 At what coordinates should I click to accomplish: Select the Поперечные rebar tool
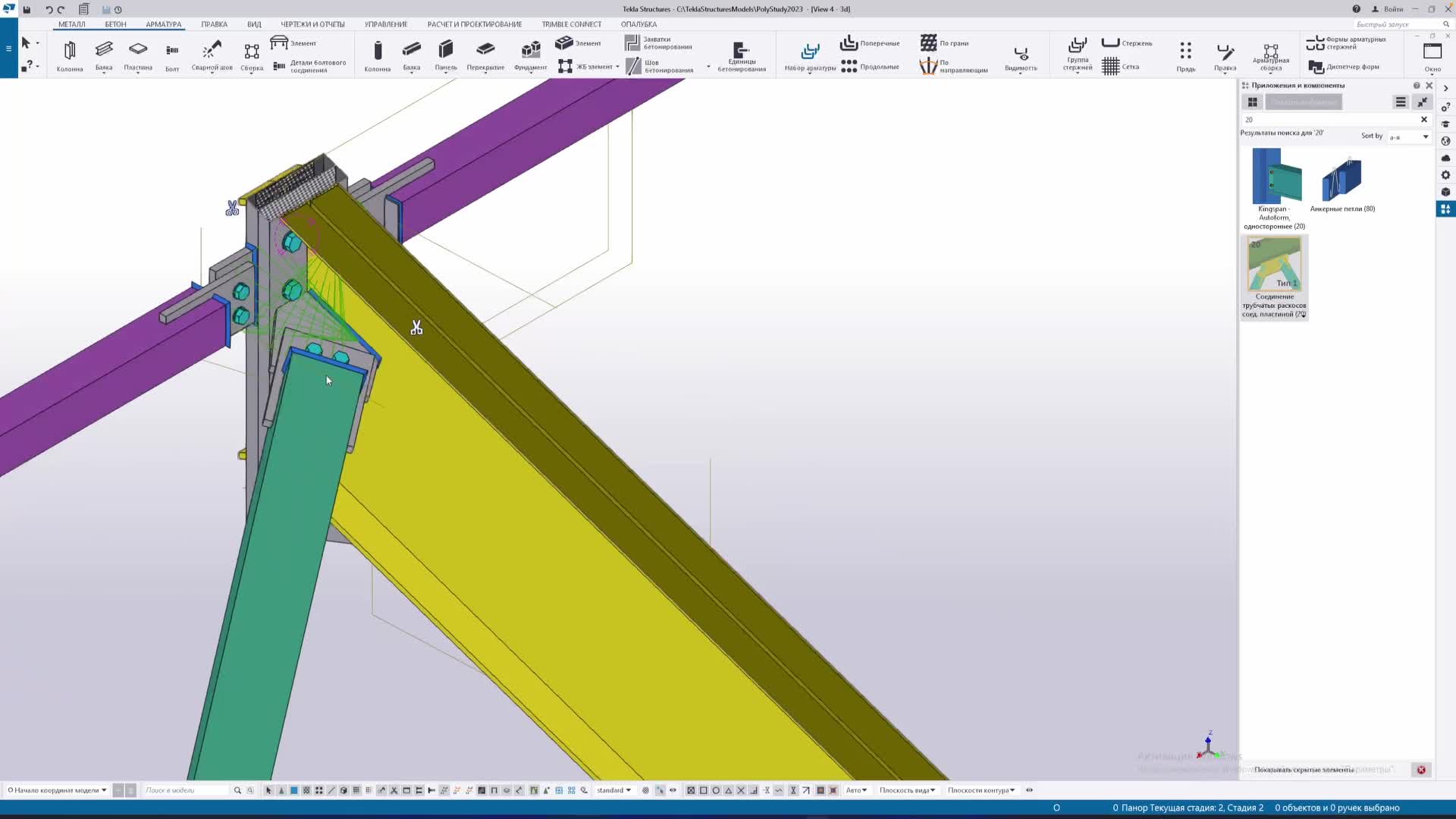click(870, 43)
